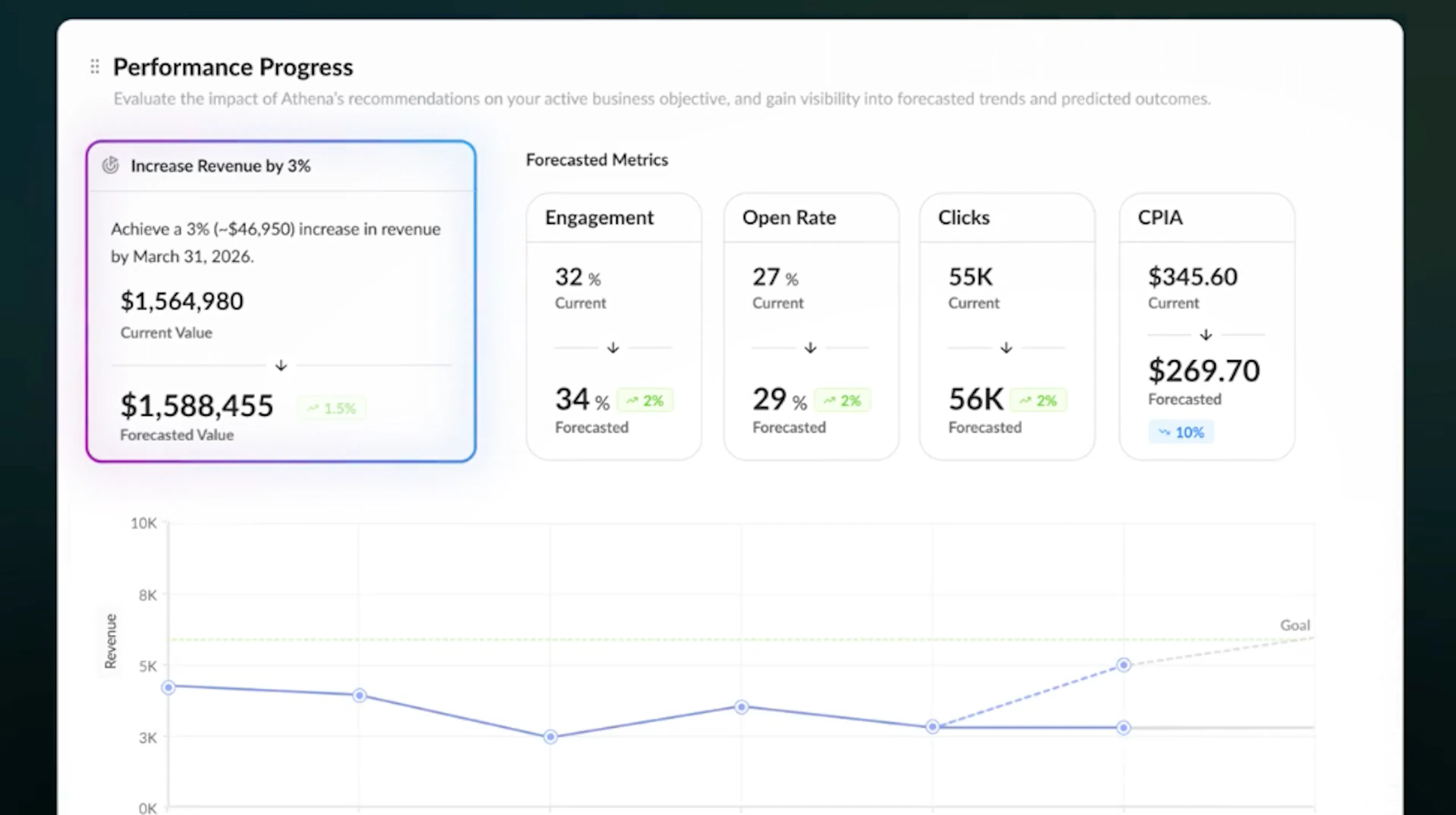Click the 2% badge on Open Rate forecast
This screenshot has height=815, width=1456.
tap(842, 401)
